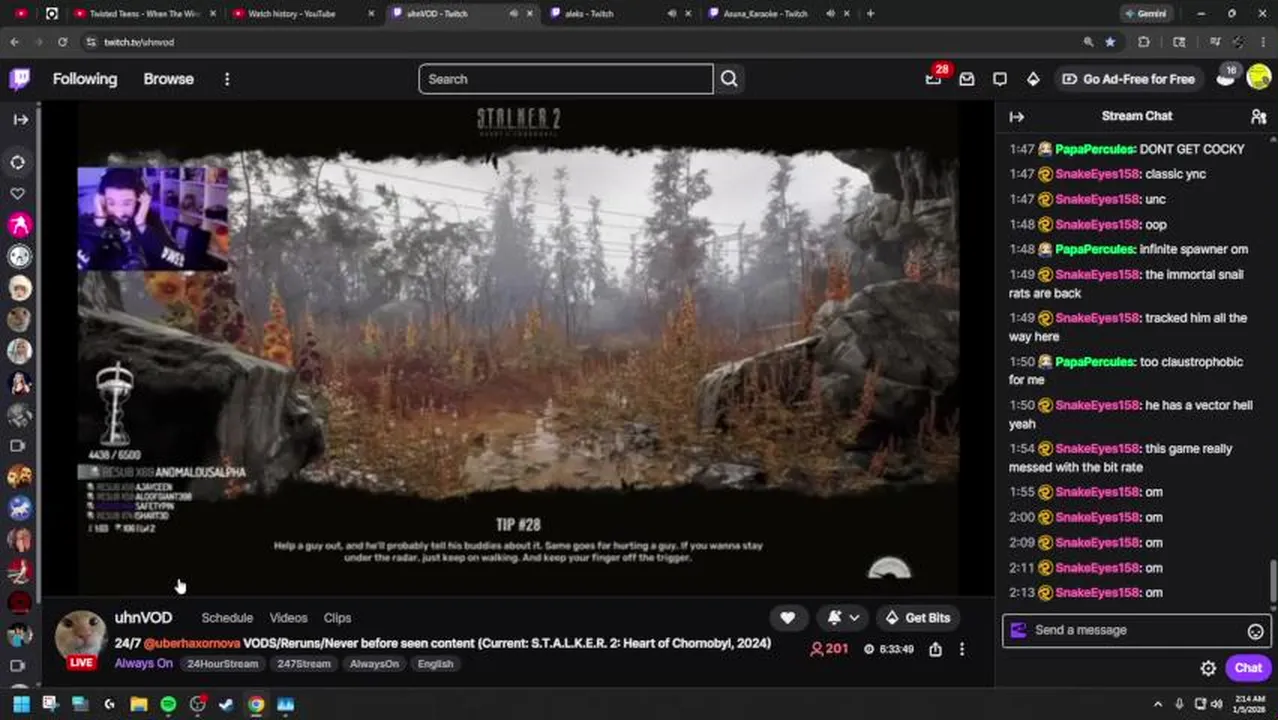Share the stream with share icon
Viewport: 1278px width, 720px height.
tap(935, 649)
